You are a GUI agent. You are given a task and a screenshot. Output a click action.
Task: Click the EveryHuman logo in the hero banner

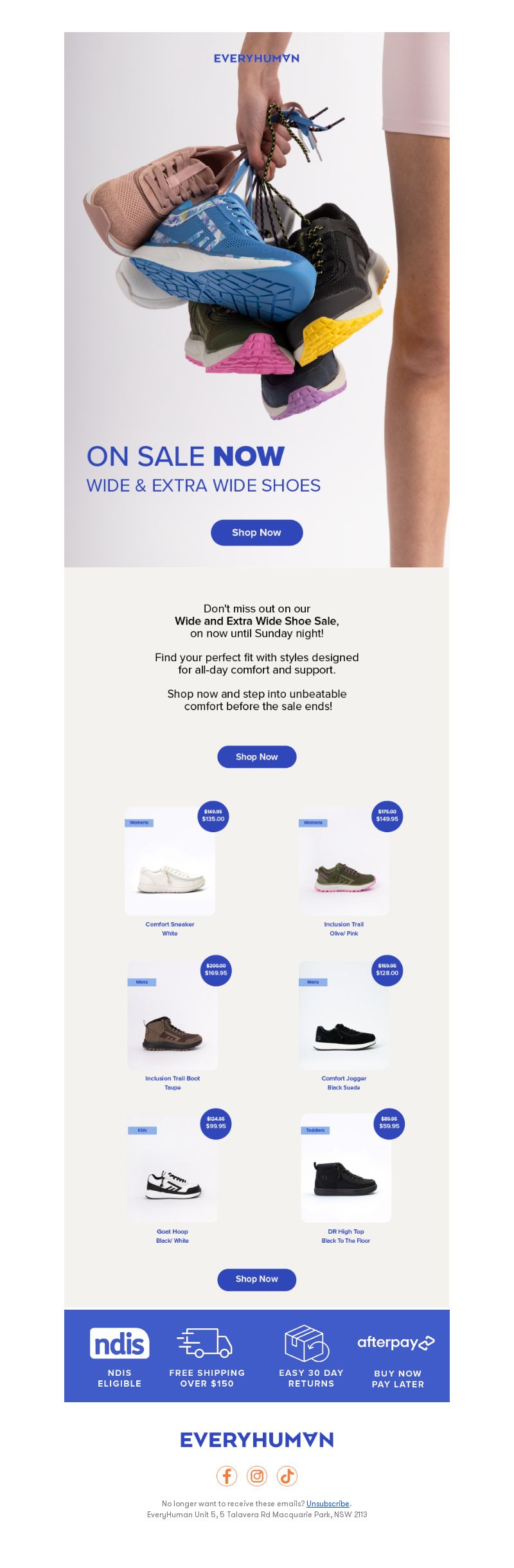click(x=257, y=58)
